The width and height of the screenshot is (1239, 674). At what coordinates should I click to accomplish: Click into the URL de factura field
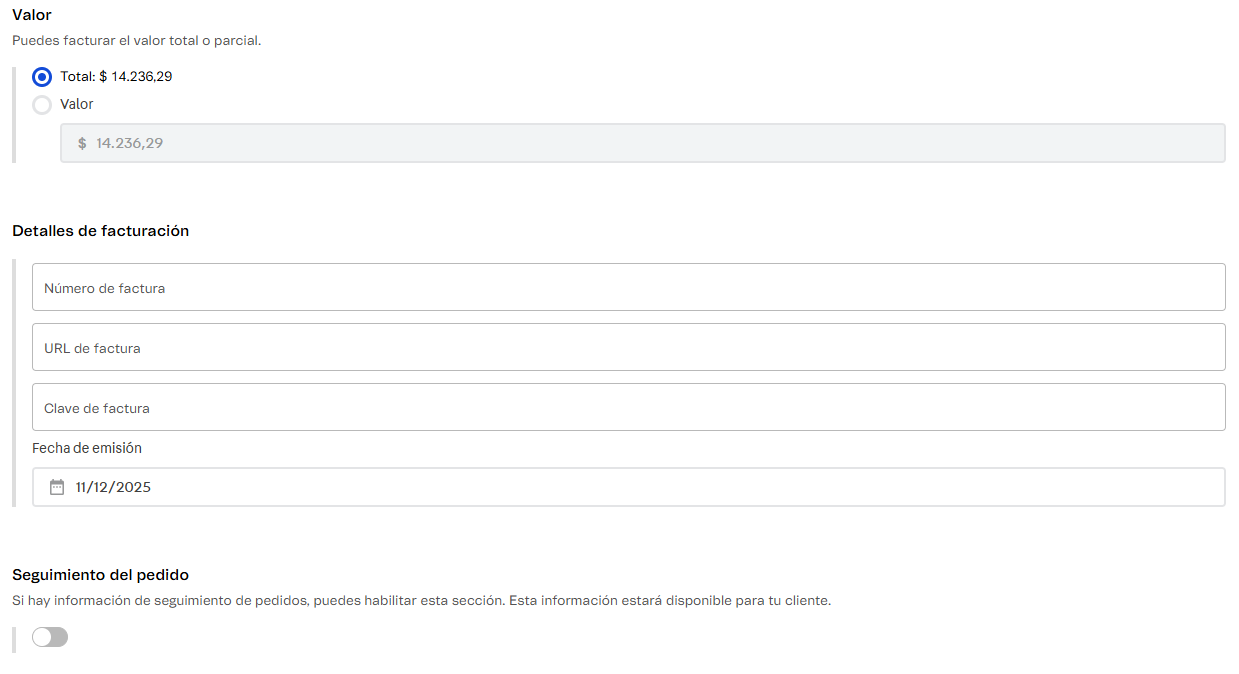pyautogui.click(x=628, y=348)
